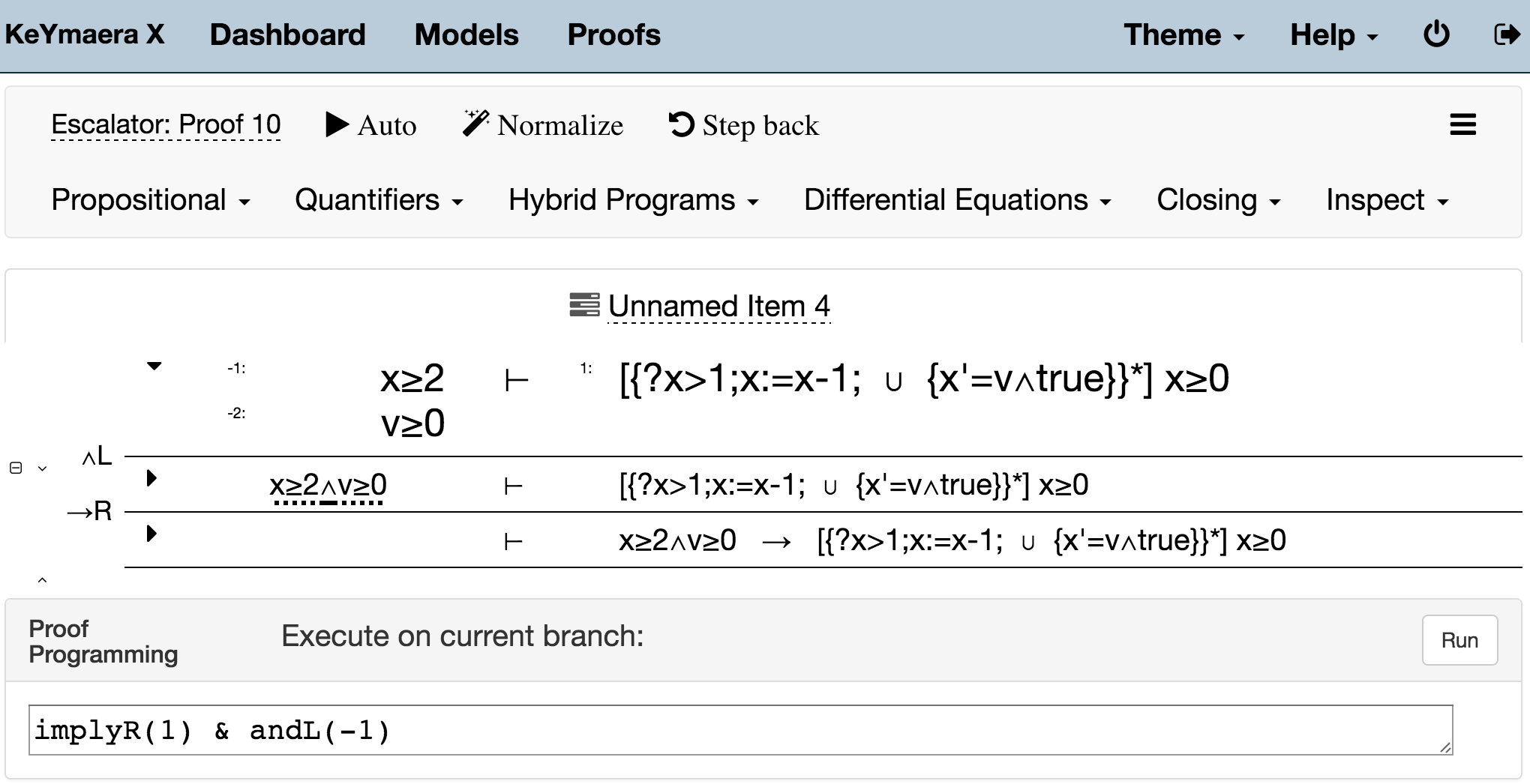Open the Propositional dropdown
This screenshot has width=1530, height=784.
(x=150, y=200)
